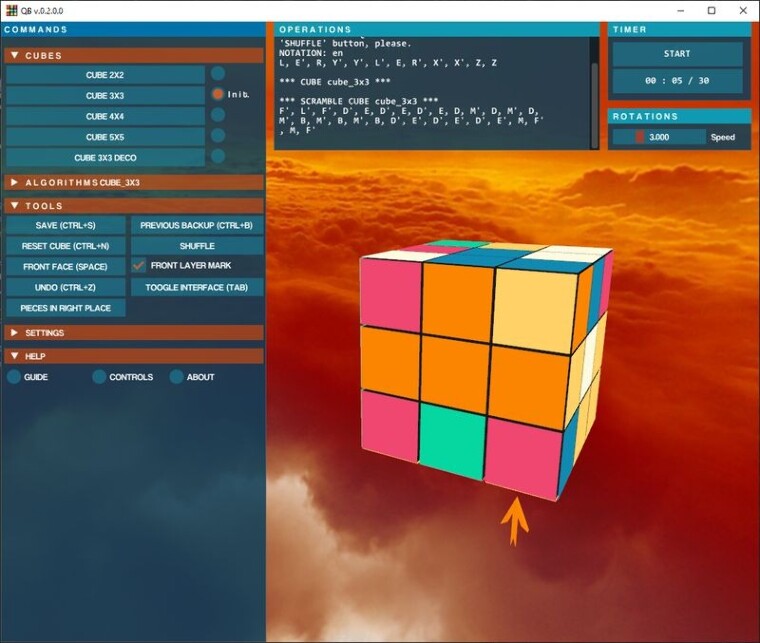
Task: Click the SHUFFLE button
Action: [x=197, y=246]
